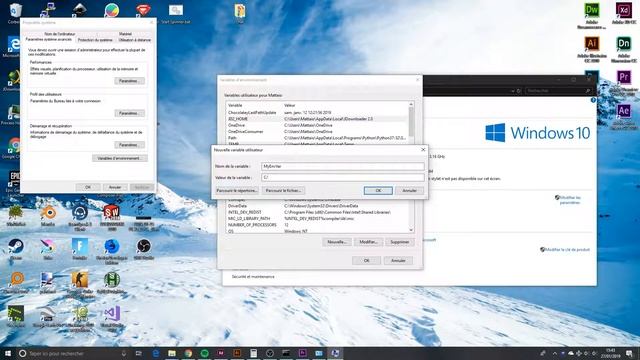Click the Cortana circle in the taskbar
Viewport: 640px width, 360px height.
click(x=22, y=353)
